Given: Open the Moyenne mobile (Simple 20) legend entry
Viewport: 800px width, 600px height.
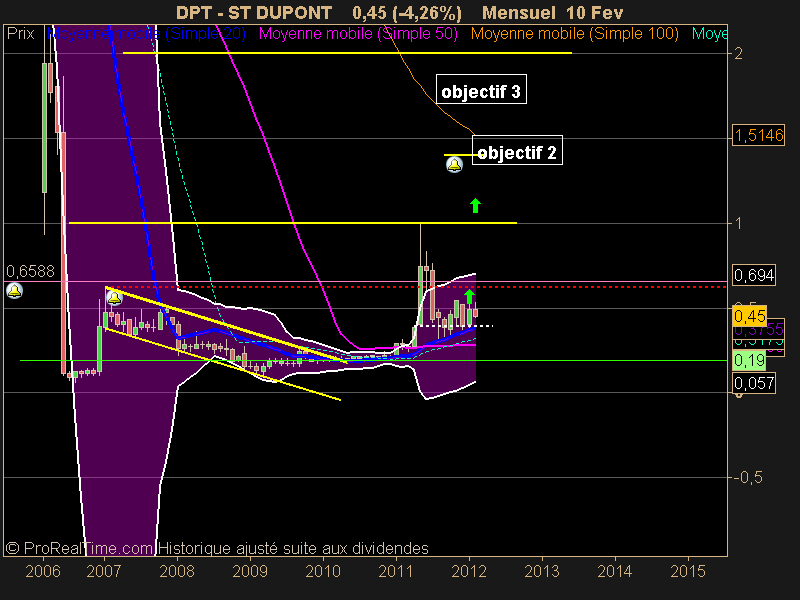Looking at the screenshot, I should point(146,34).
